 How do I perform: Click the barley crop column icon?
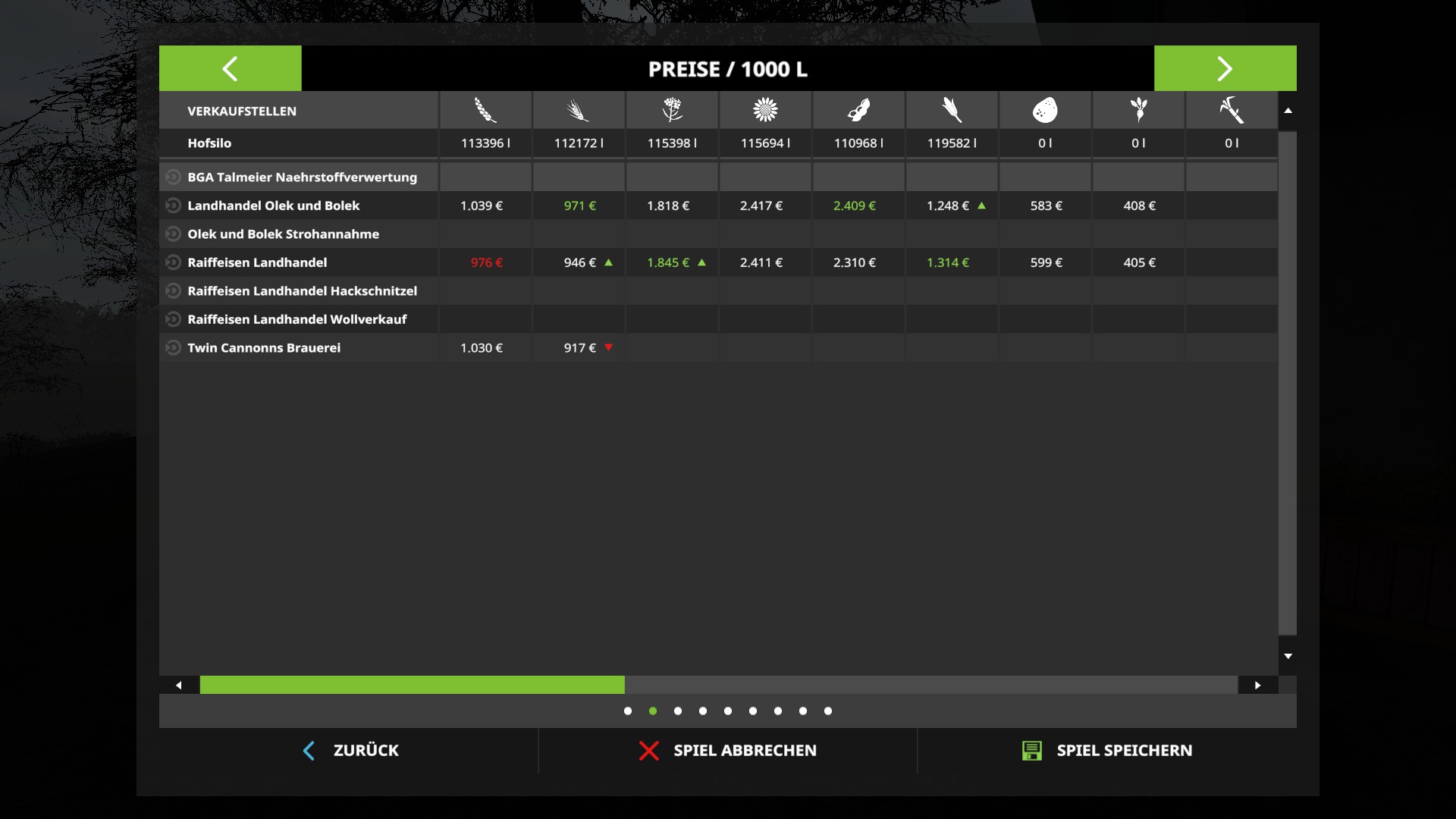coord(579,111)
